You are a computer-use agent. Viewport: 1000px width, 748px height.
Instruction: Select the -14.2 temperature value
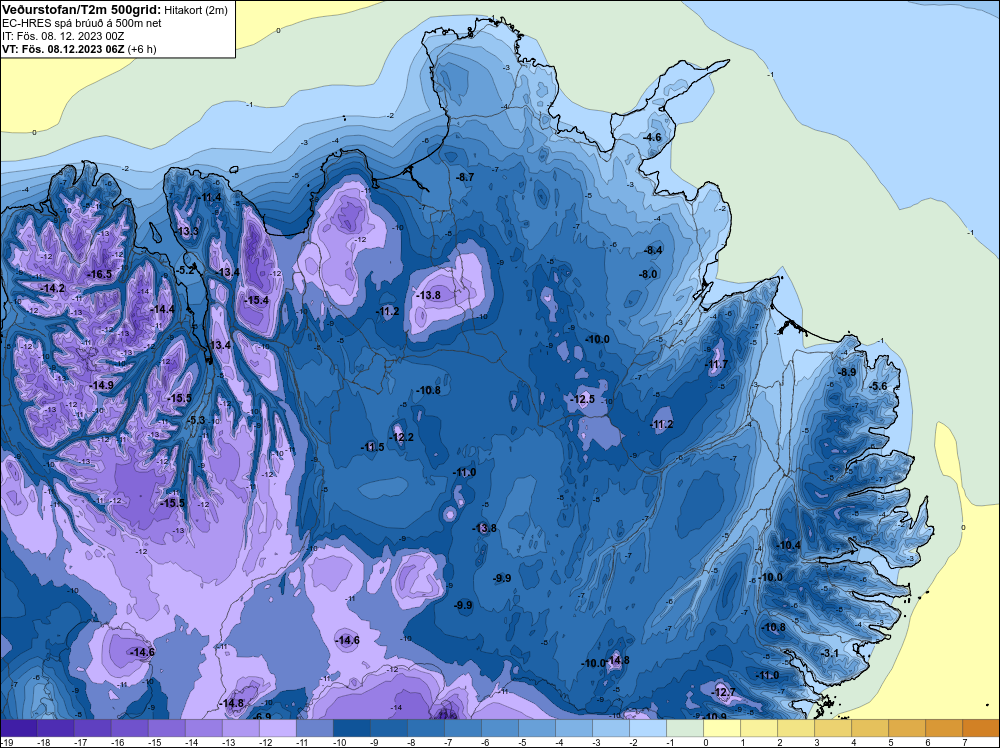click(53, 288)
